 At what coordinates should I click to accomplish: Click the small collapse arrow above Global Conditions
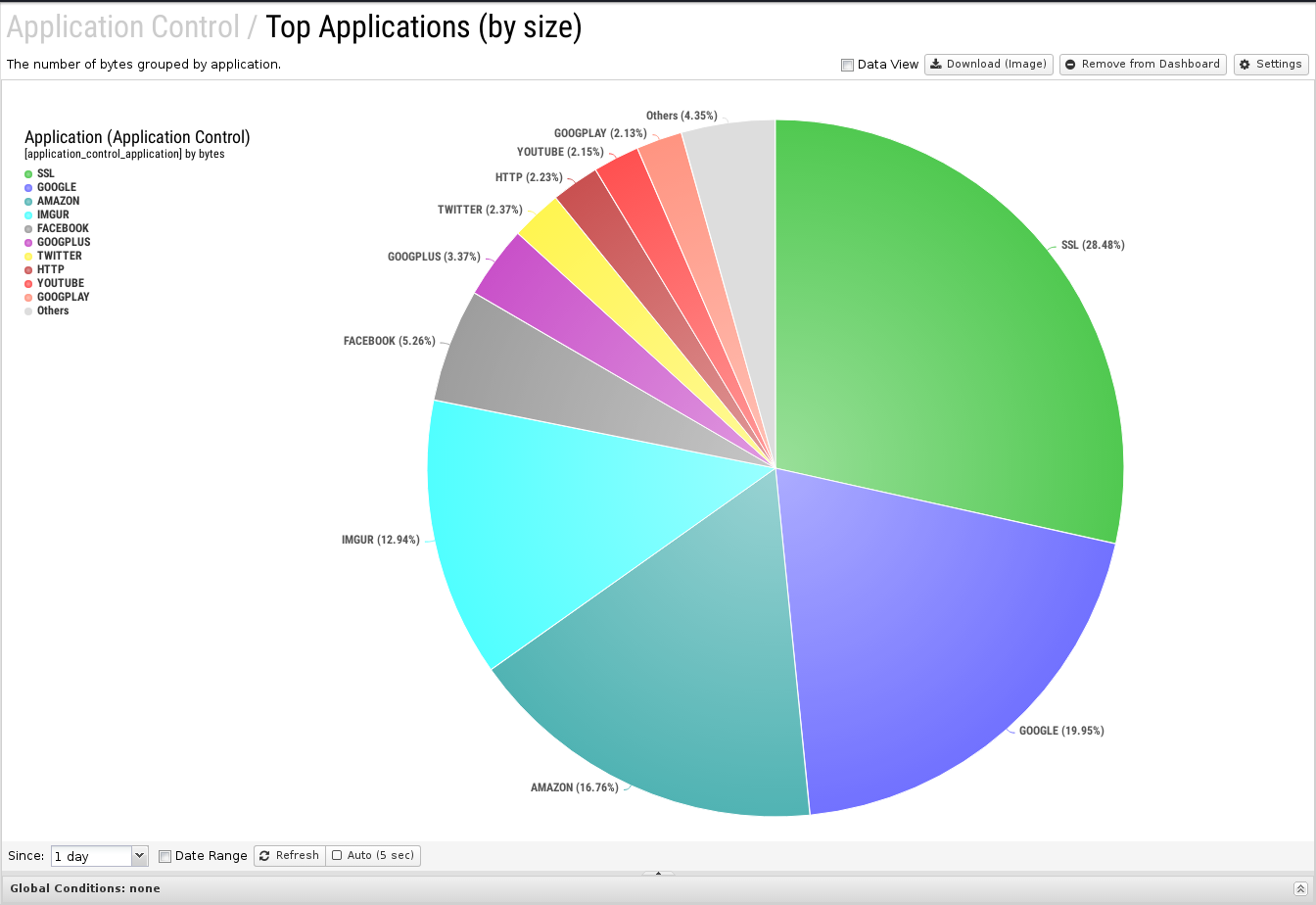(x=658, y=873)
